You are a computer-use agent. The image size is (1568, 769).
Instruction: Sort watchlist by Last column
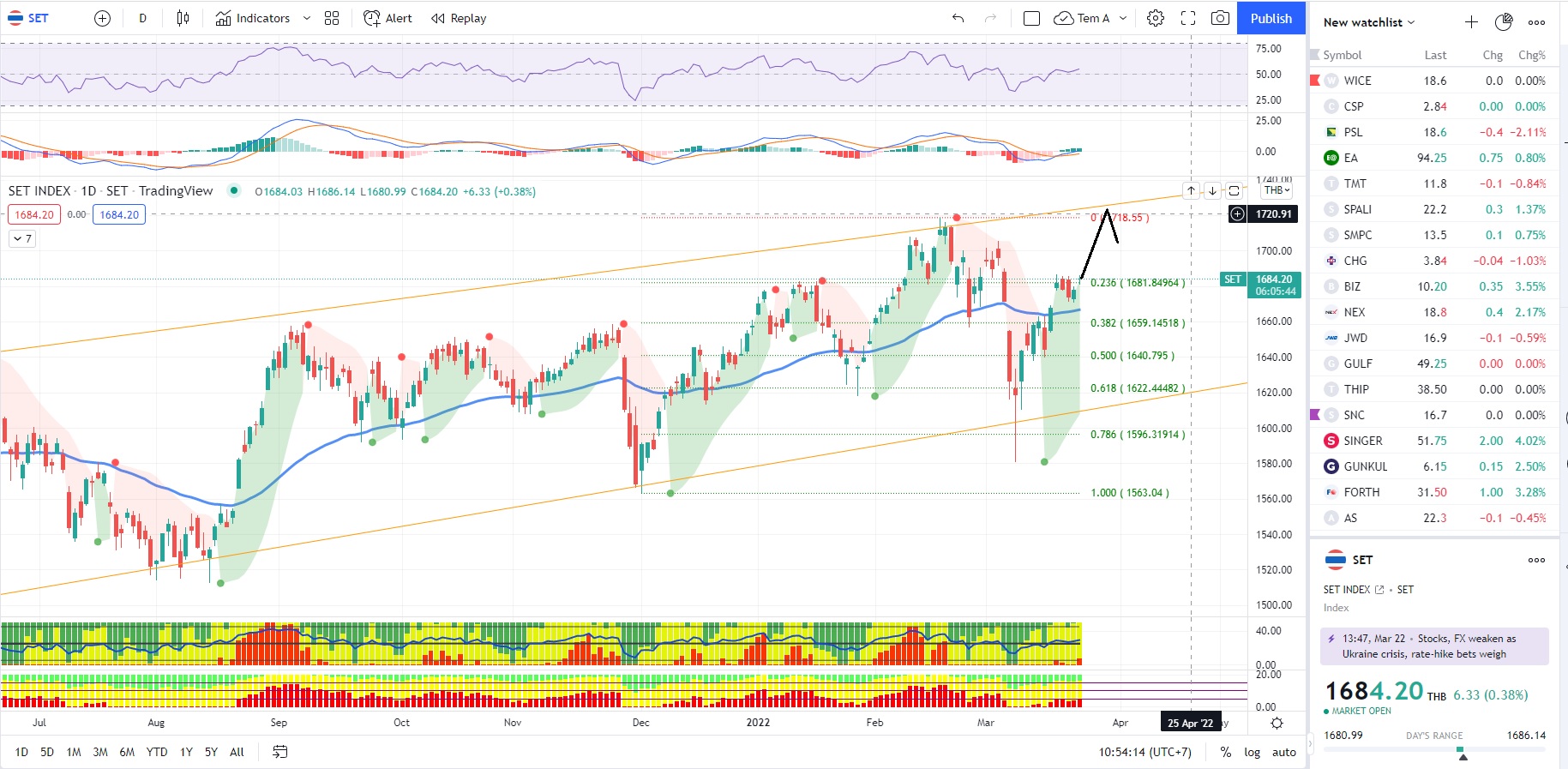(1435, 55)
